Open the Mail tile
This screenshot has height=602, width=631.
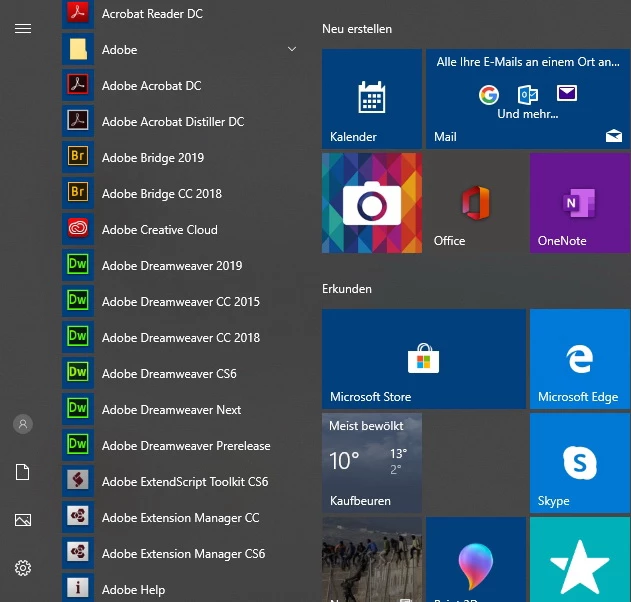point(528,99)
